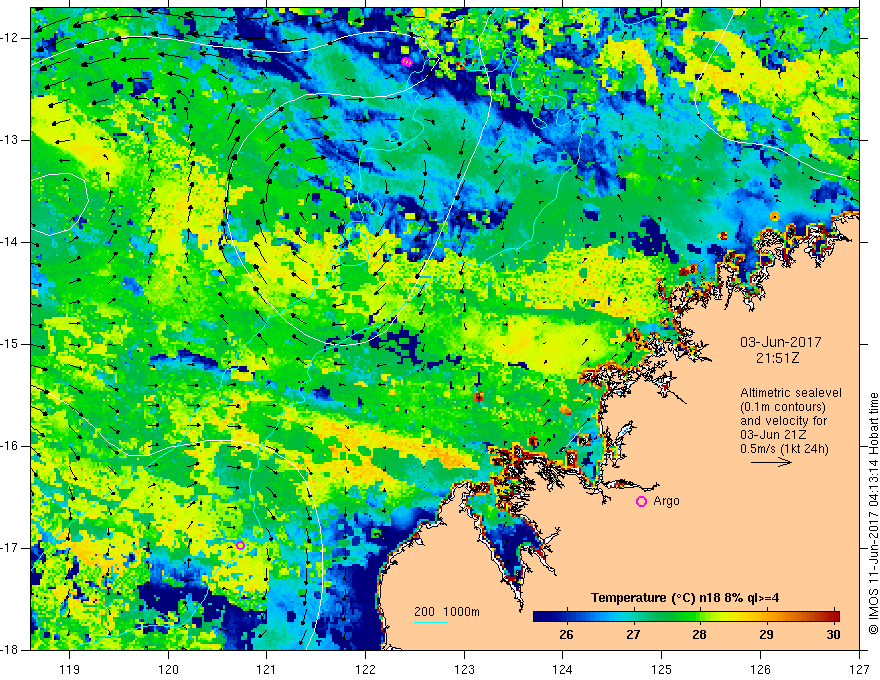Click the '03-Jun 21Z' caption line
The height and width of the screenshot is (680, 880).
pyautogui.click(x=774, y=435)
